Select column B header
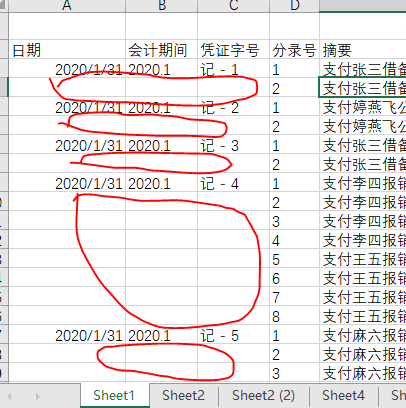 [162, 6]
